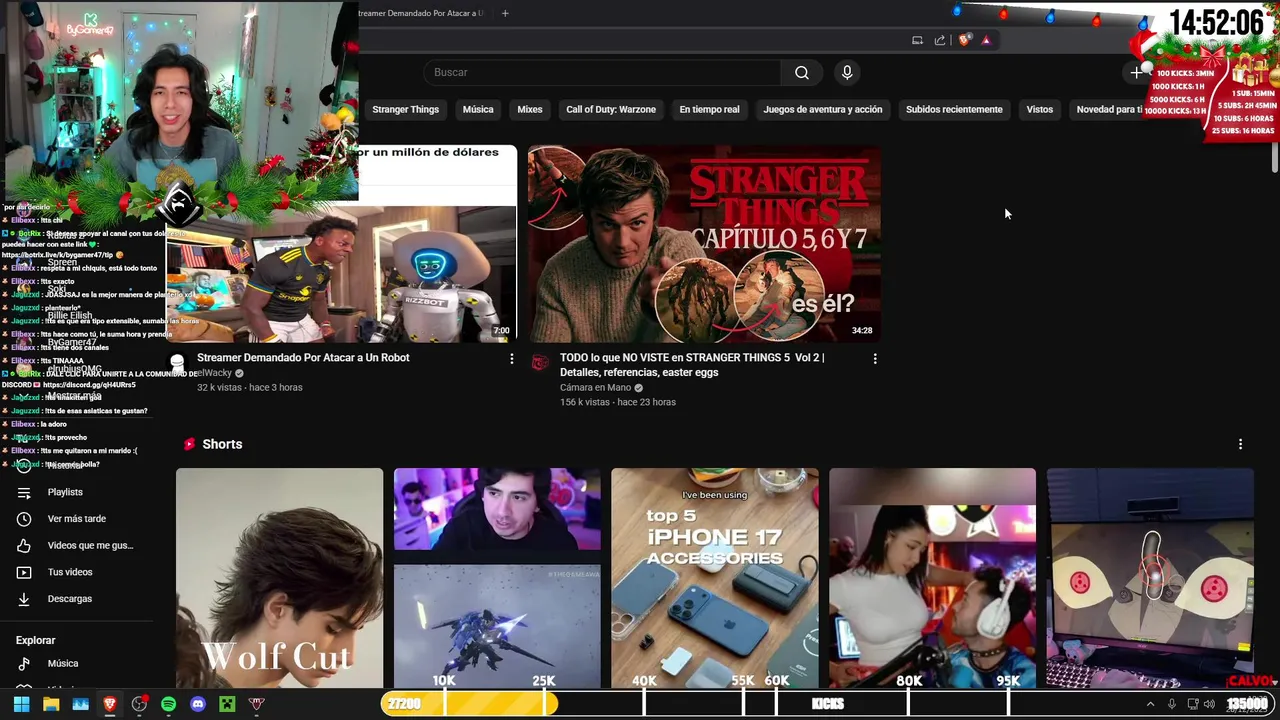
Task: Click the Playlists list icon
Action: coord(24,492)
